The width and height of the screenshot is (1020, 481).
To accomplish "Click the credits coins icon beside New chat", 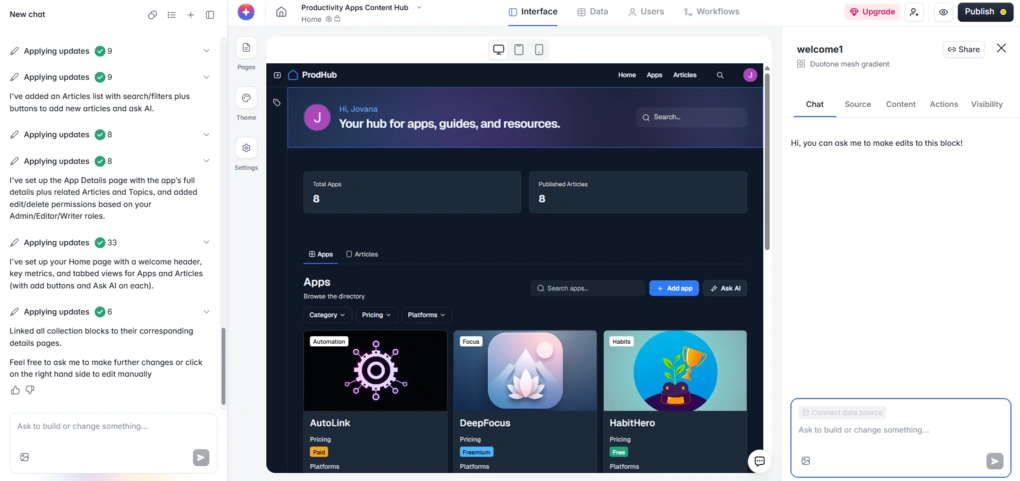I will click(x=152, y=14).
